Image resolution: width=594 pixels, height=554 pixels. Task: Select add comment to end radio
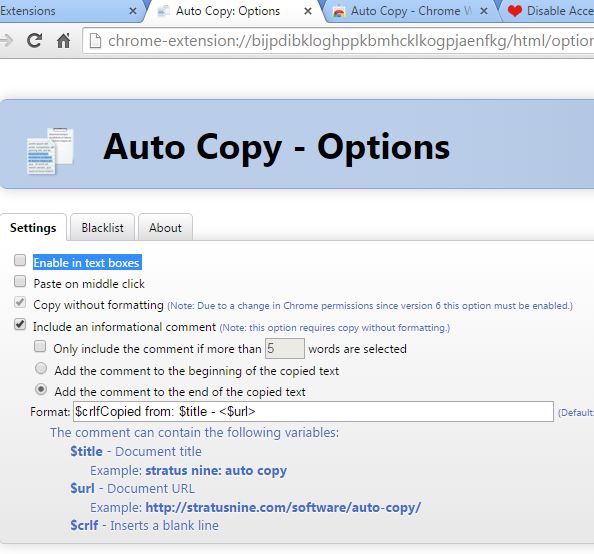pyautogui.click(x=41, y=390)
